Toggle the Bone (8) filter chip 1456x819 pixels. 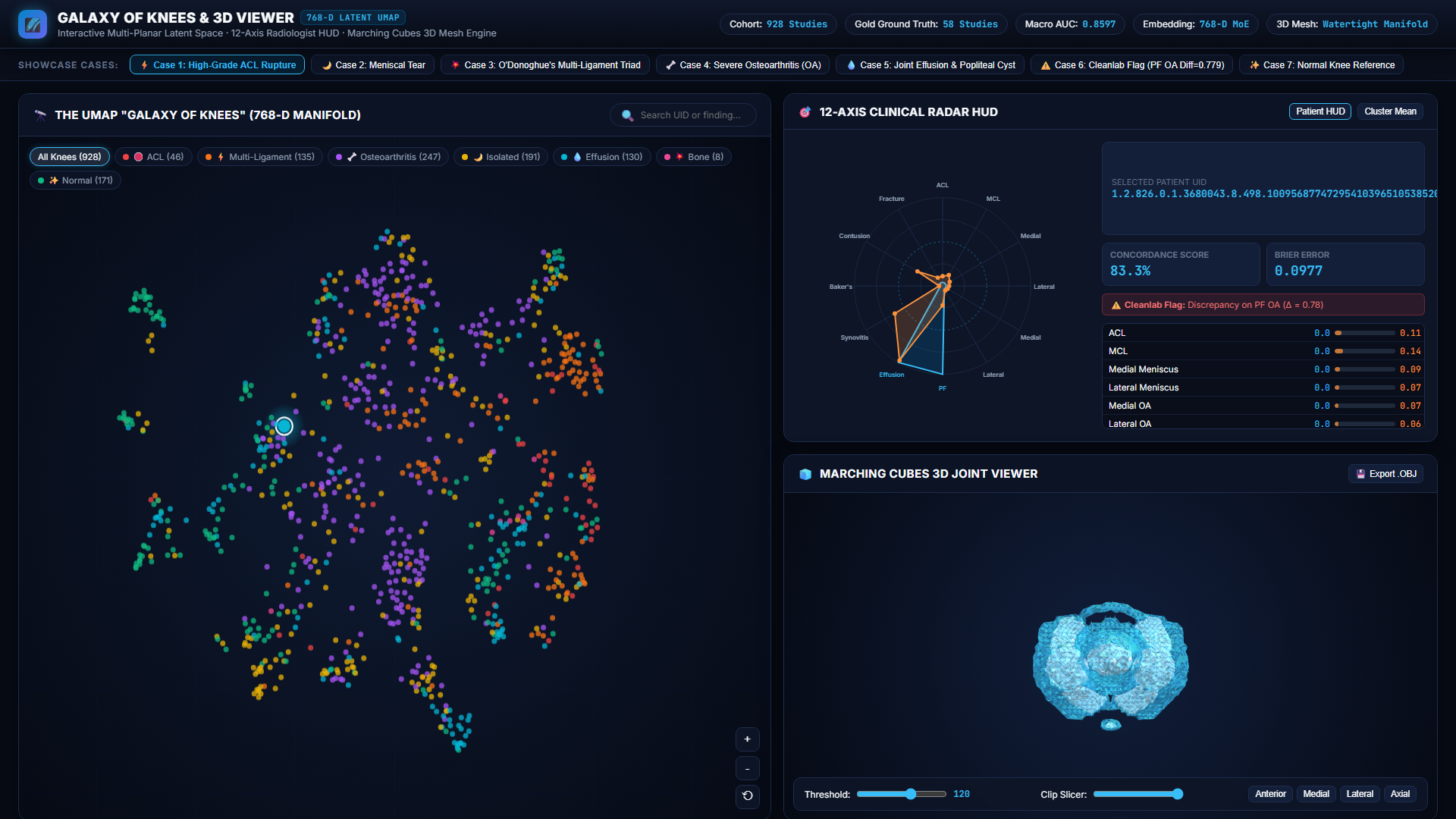[694, 157]
